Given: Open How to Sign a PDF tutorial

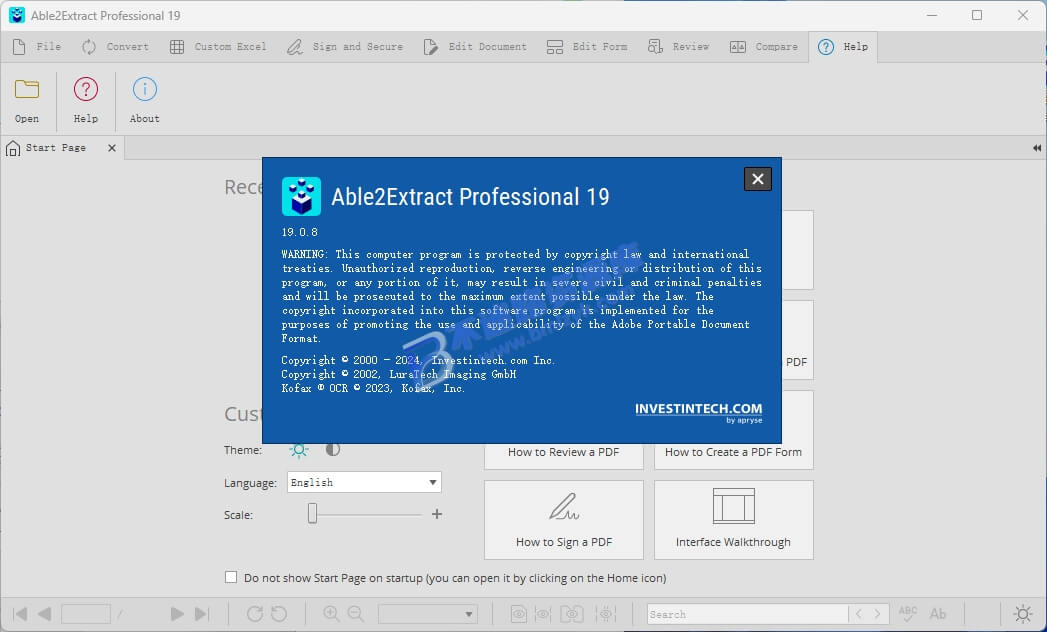Looking at the screenshot, I should (564, 520).
